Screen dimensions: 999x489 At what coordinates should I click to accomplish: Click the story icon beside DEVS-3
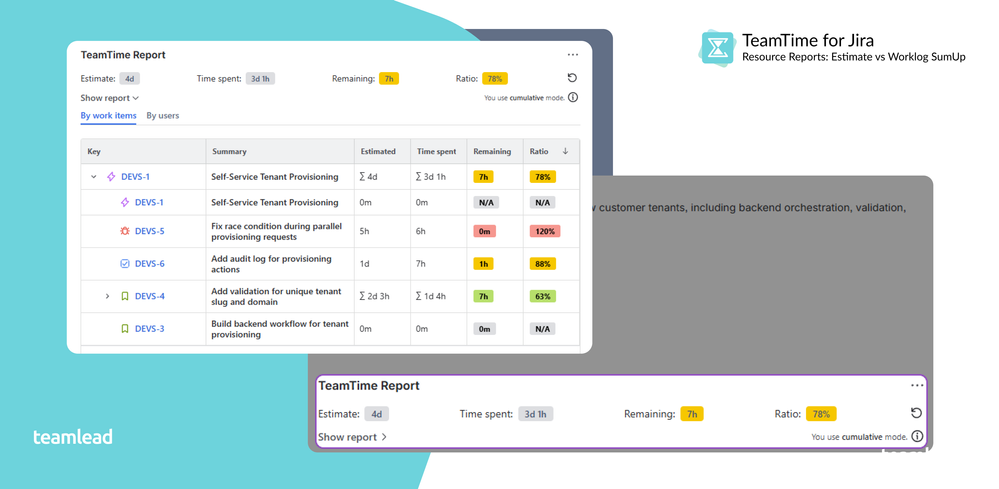pos(125,329)
